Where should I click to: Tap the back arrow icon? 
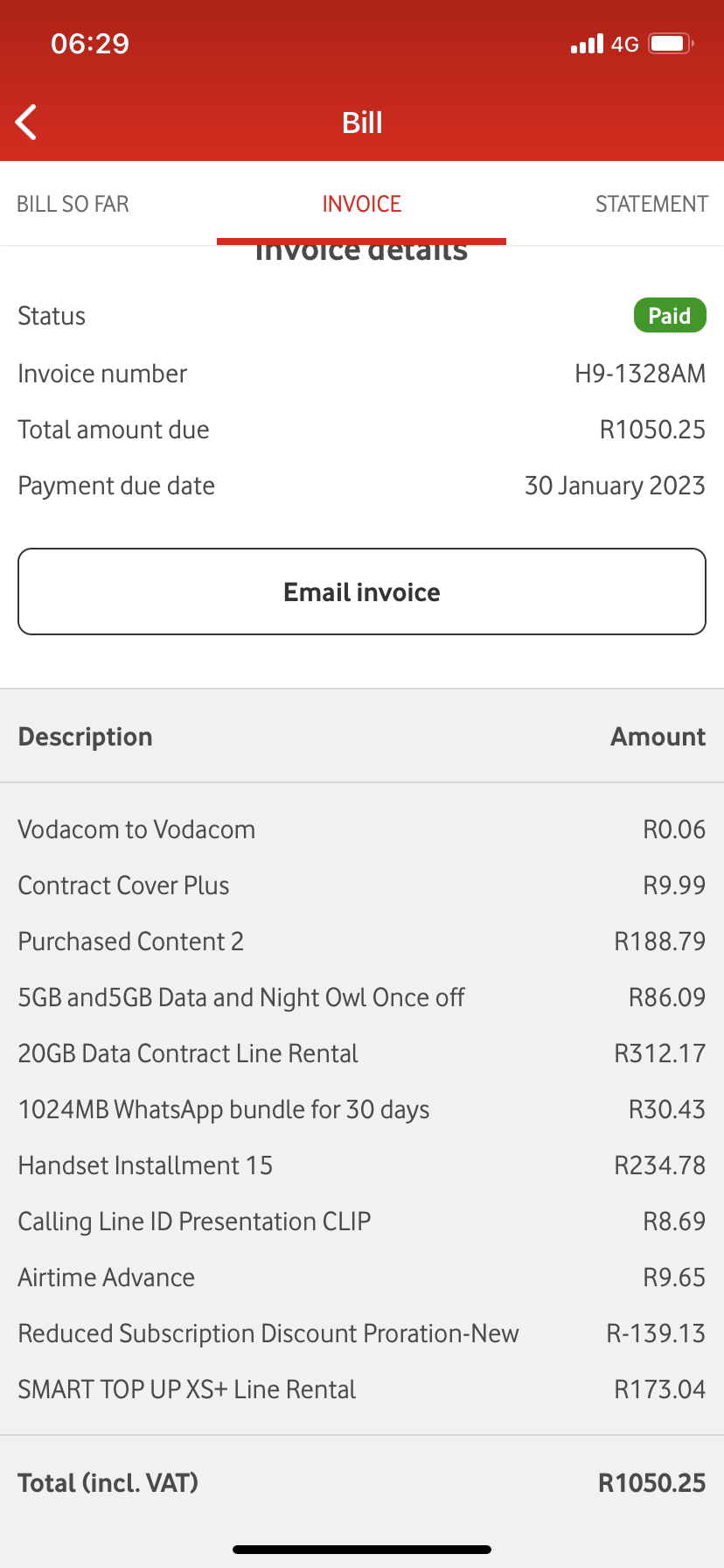click(x=27, y=122)
